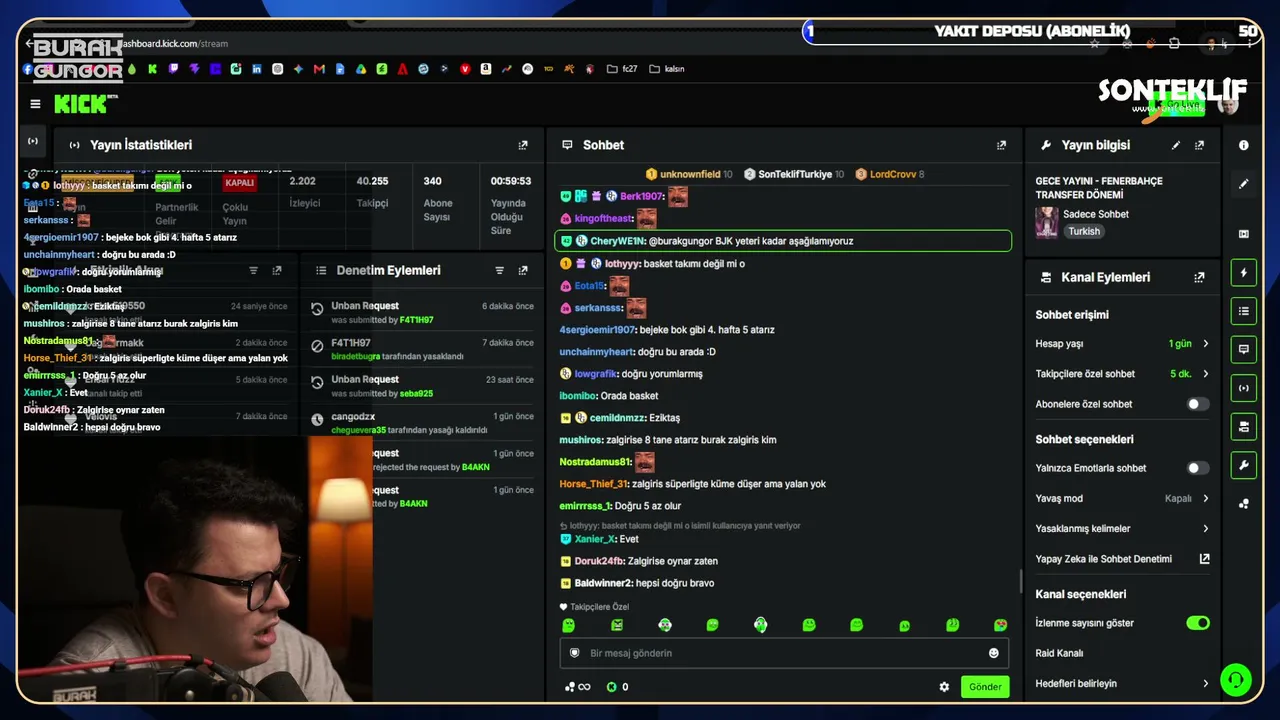Click the list icon in right sidebar

(x=1244, y=311)
